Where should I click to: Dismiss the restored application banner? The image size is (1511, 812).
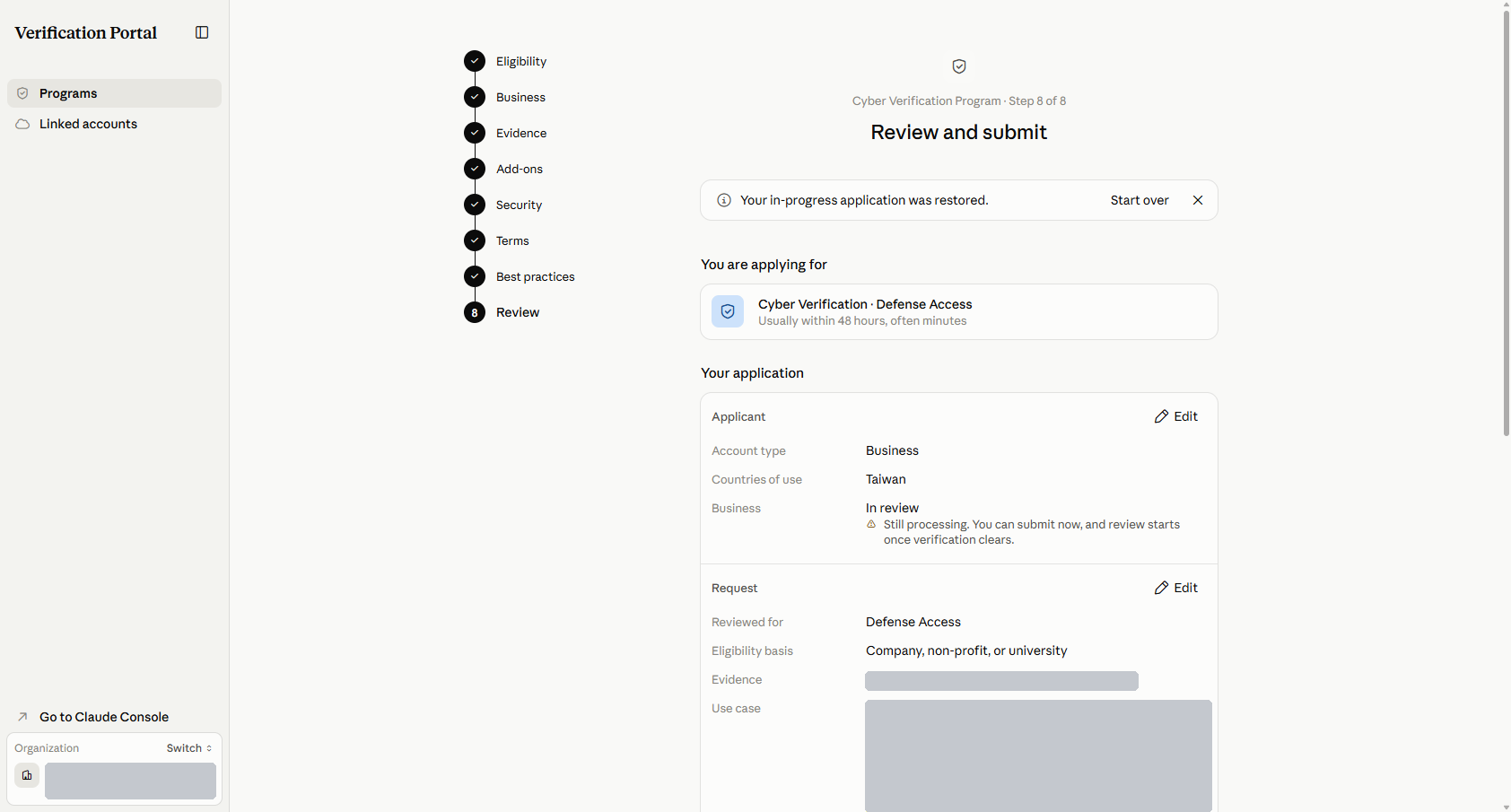(1198, 200)
